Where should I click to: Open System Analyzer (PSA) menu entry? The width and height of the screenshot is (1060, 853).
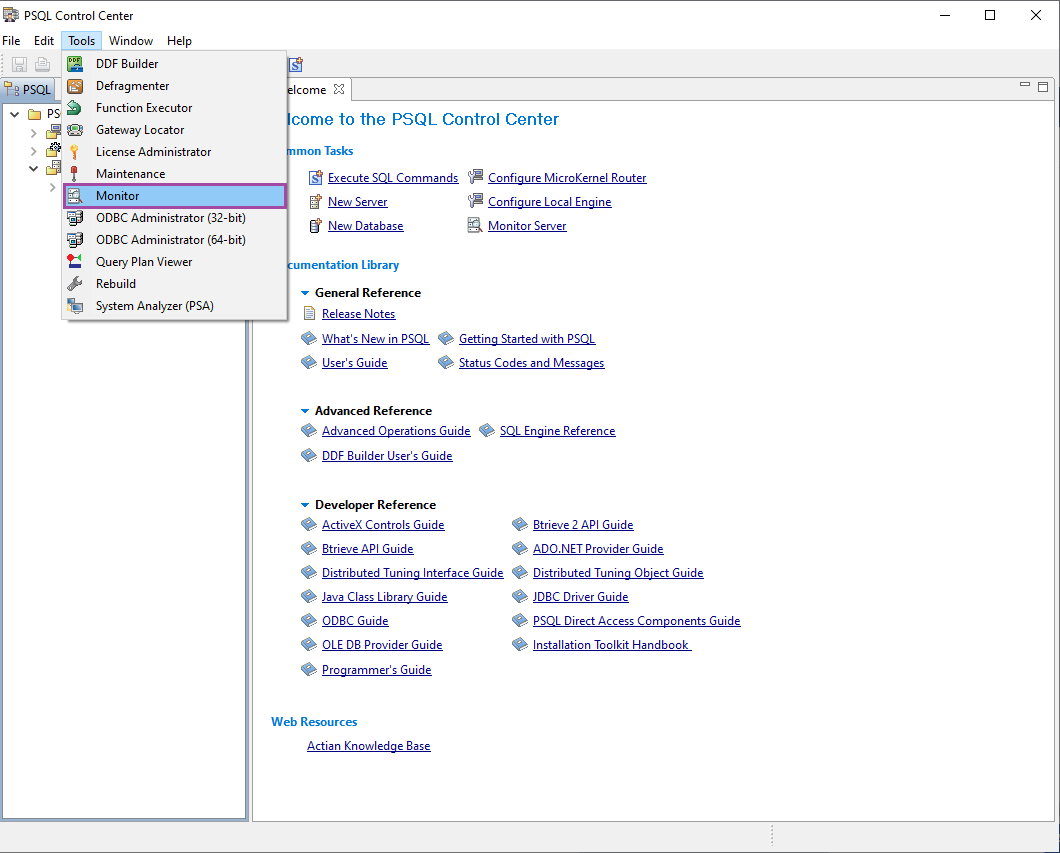click(175, 306)
